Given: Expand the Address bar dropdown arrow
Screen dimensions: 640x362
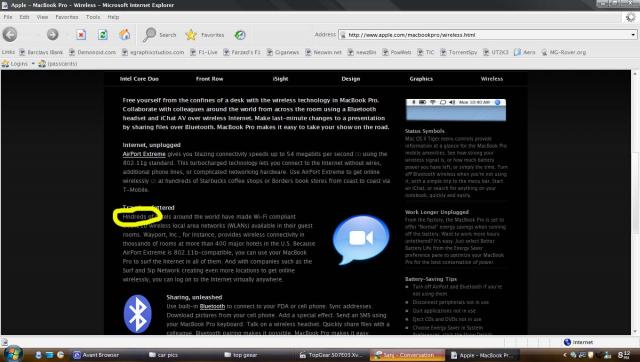Looking at the screenshot, I should coord(633,35).
